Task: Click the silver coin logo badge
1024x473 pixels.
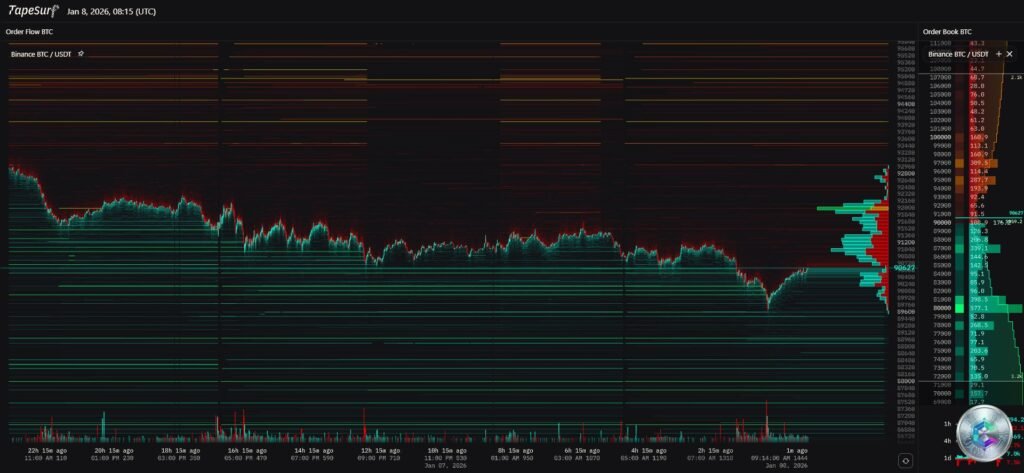Action: [982, 435]
